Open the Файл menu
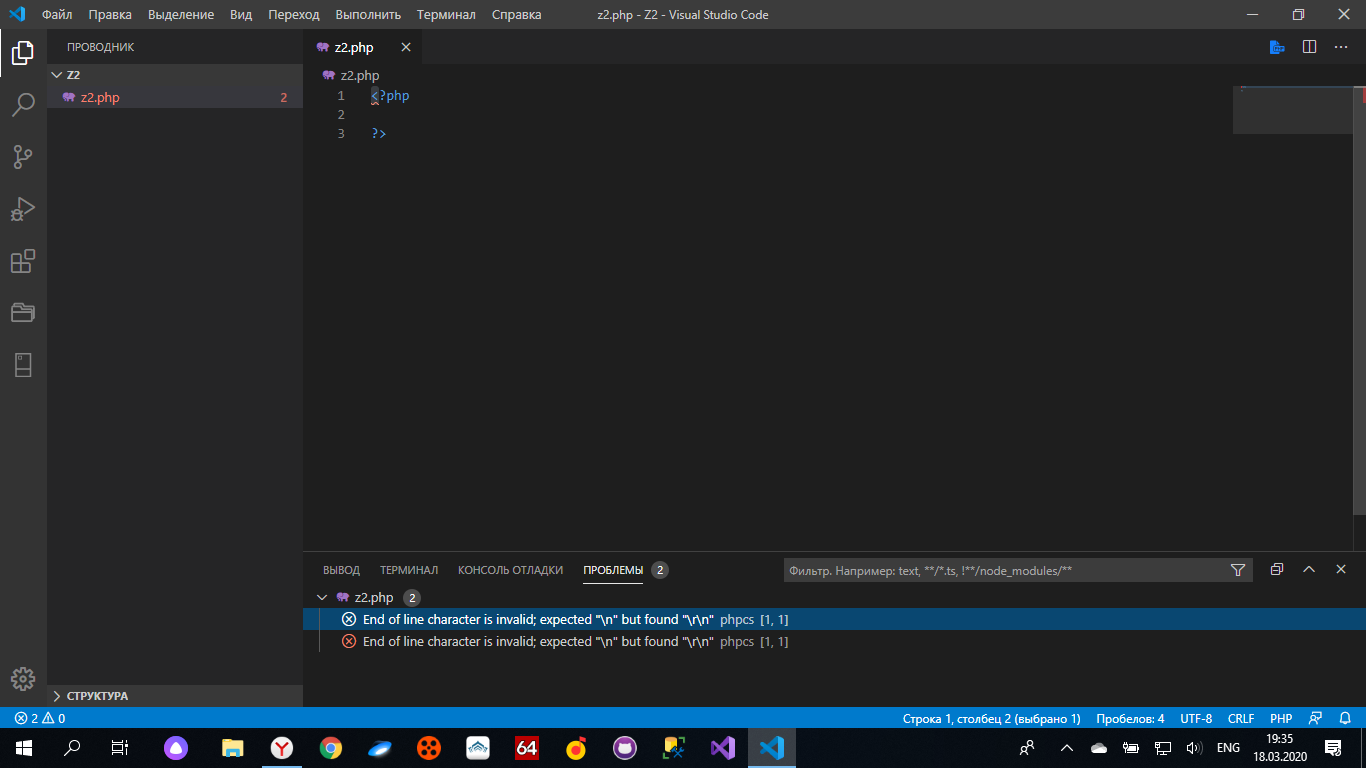The height and width of the screenshot is (768, 1366). [x=57, y=14]
